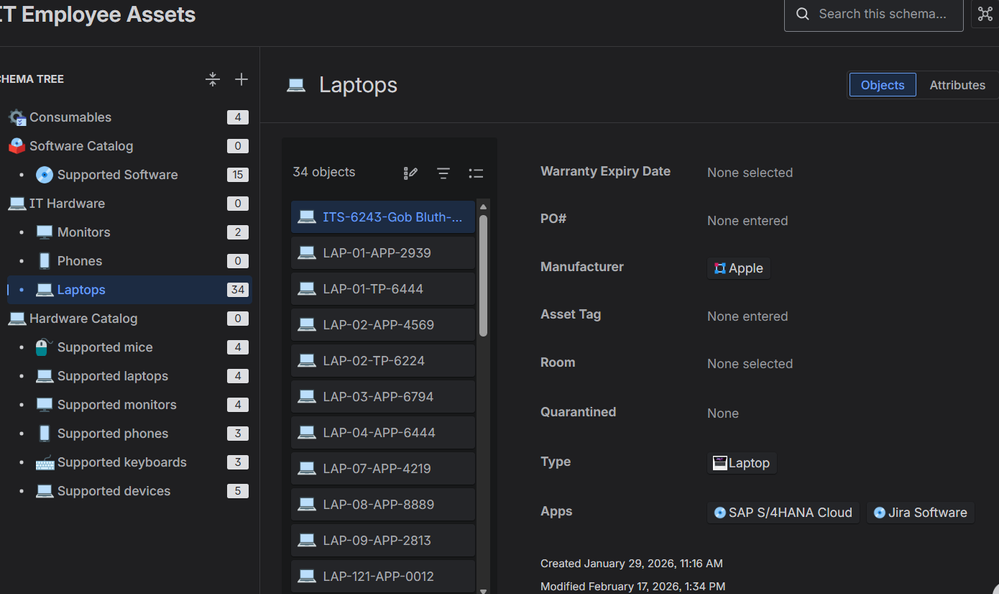The width and height of the screenshot is (999, 594).
Task: Select the Objects tab
Action: tap(882, 85)
